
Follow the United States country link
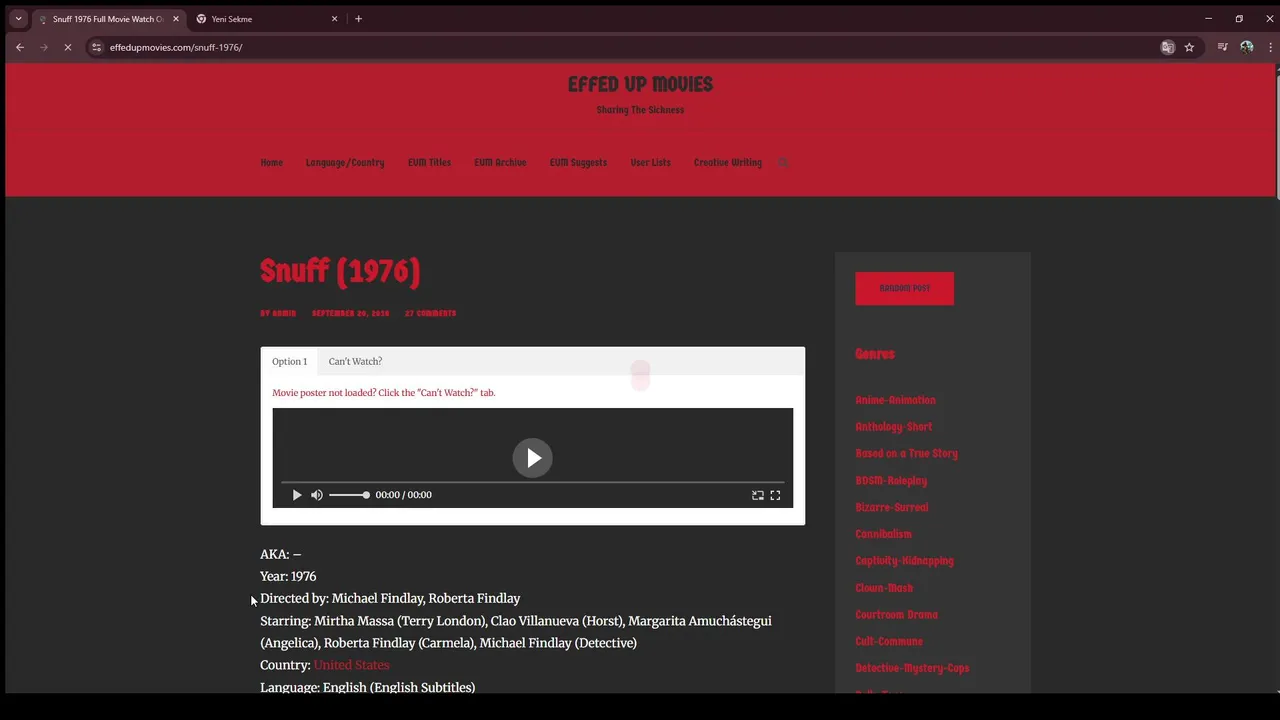click(351, 665)
